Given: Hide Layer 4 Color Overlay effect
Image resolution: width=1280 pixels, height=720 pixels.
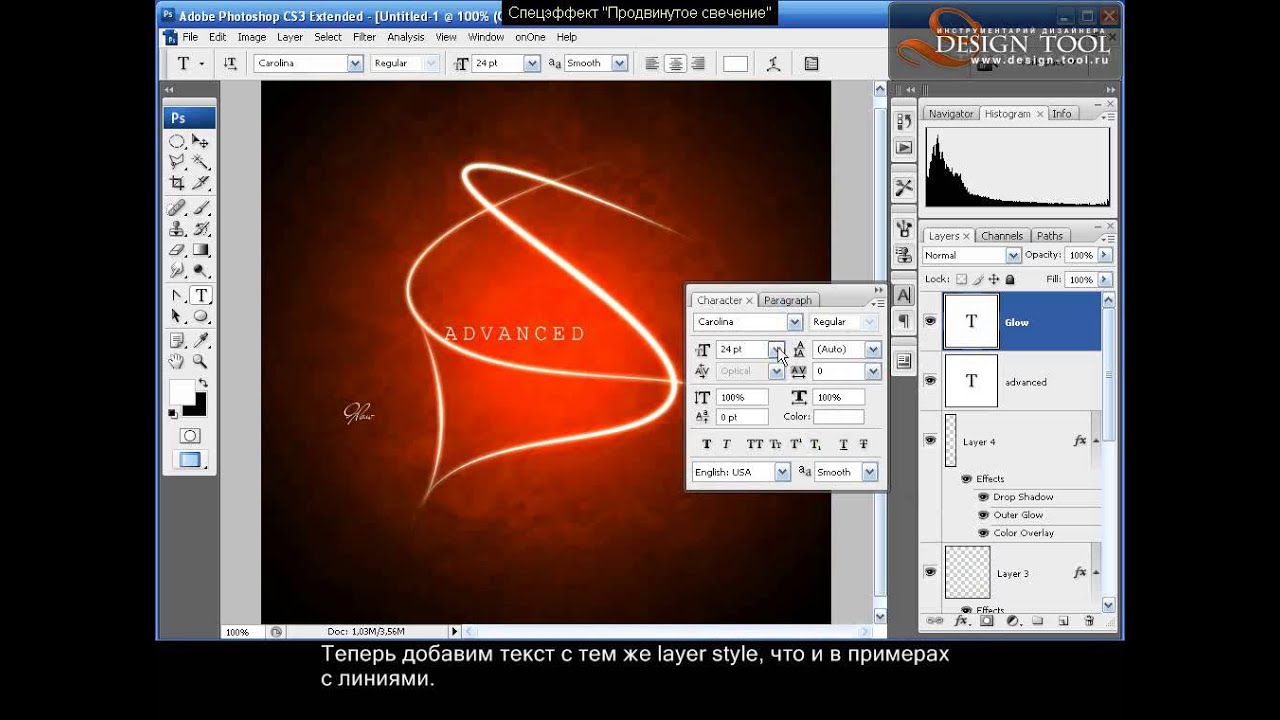Looking at the screenshot, I should [983, 533].
